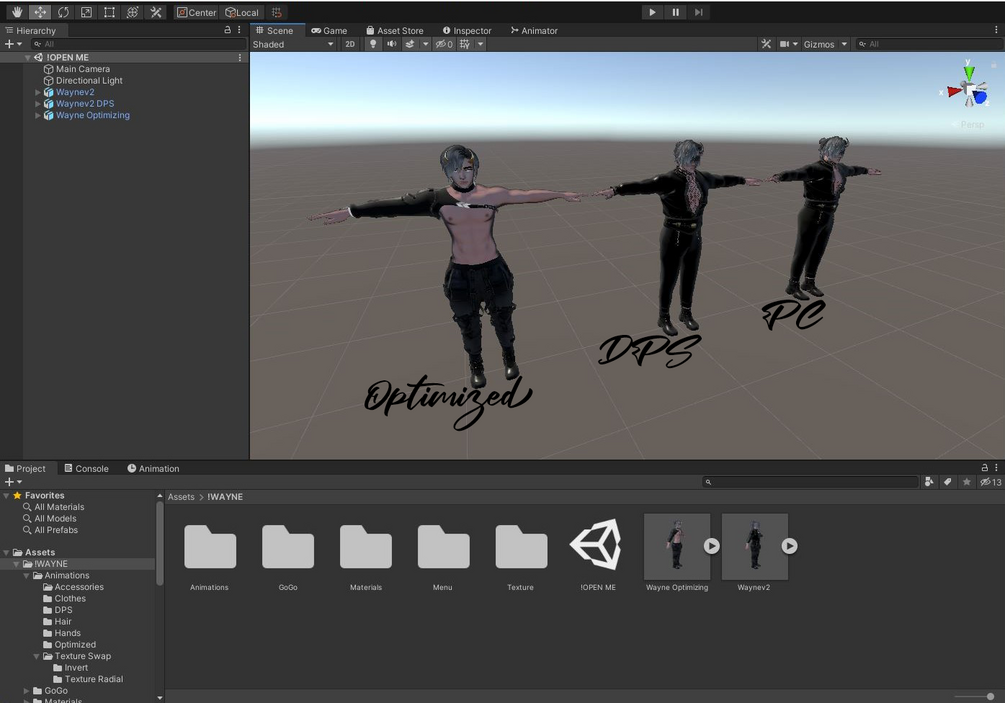Viewport: 1005px width, 703px height.
Task: Toggle Local handle rotation
Action: point(242,12)
